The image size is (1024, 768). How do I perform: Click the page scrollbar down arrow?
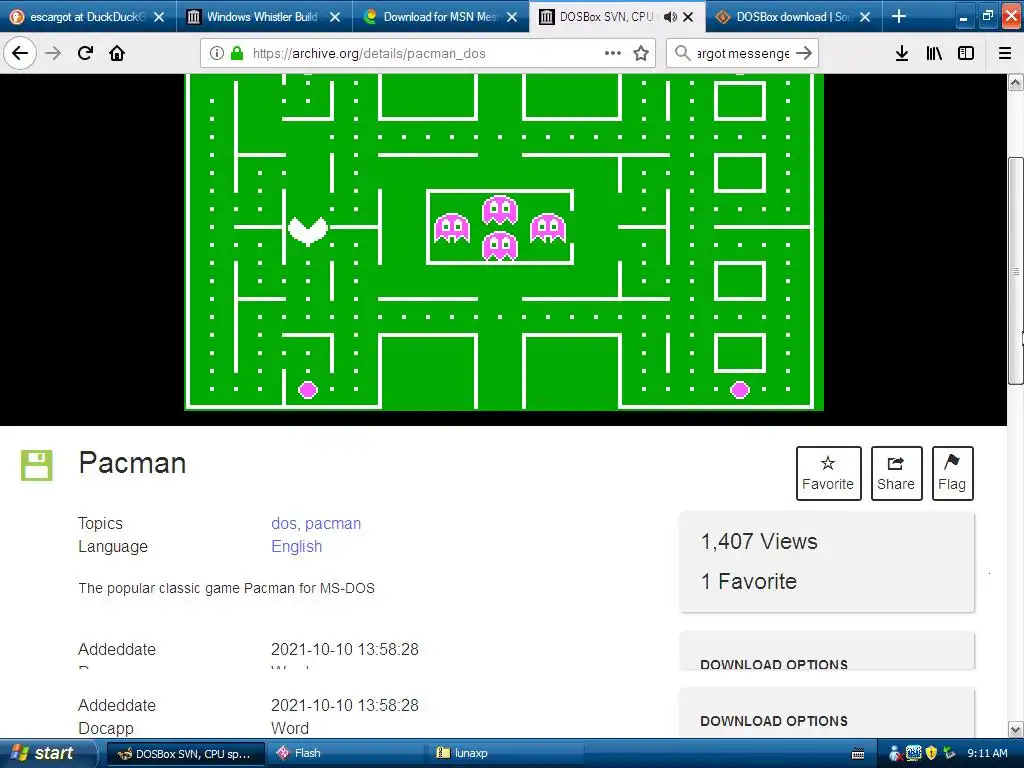coord(1015,729)
